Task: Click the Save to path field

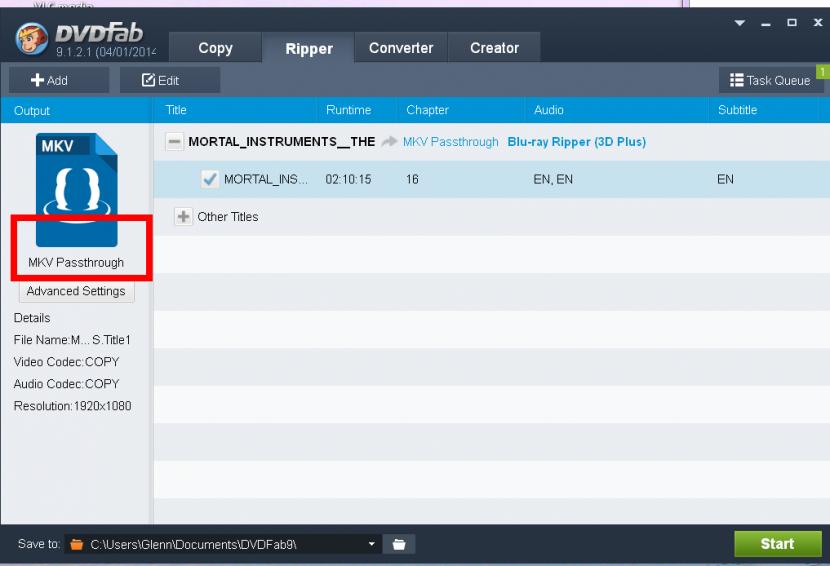Action: point(222,544)
